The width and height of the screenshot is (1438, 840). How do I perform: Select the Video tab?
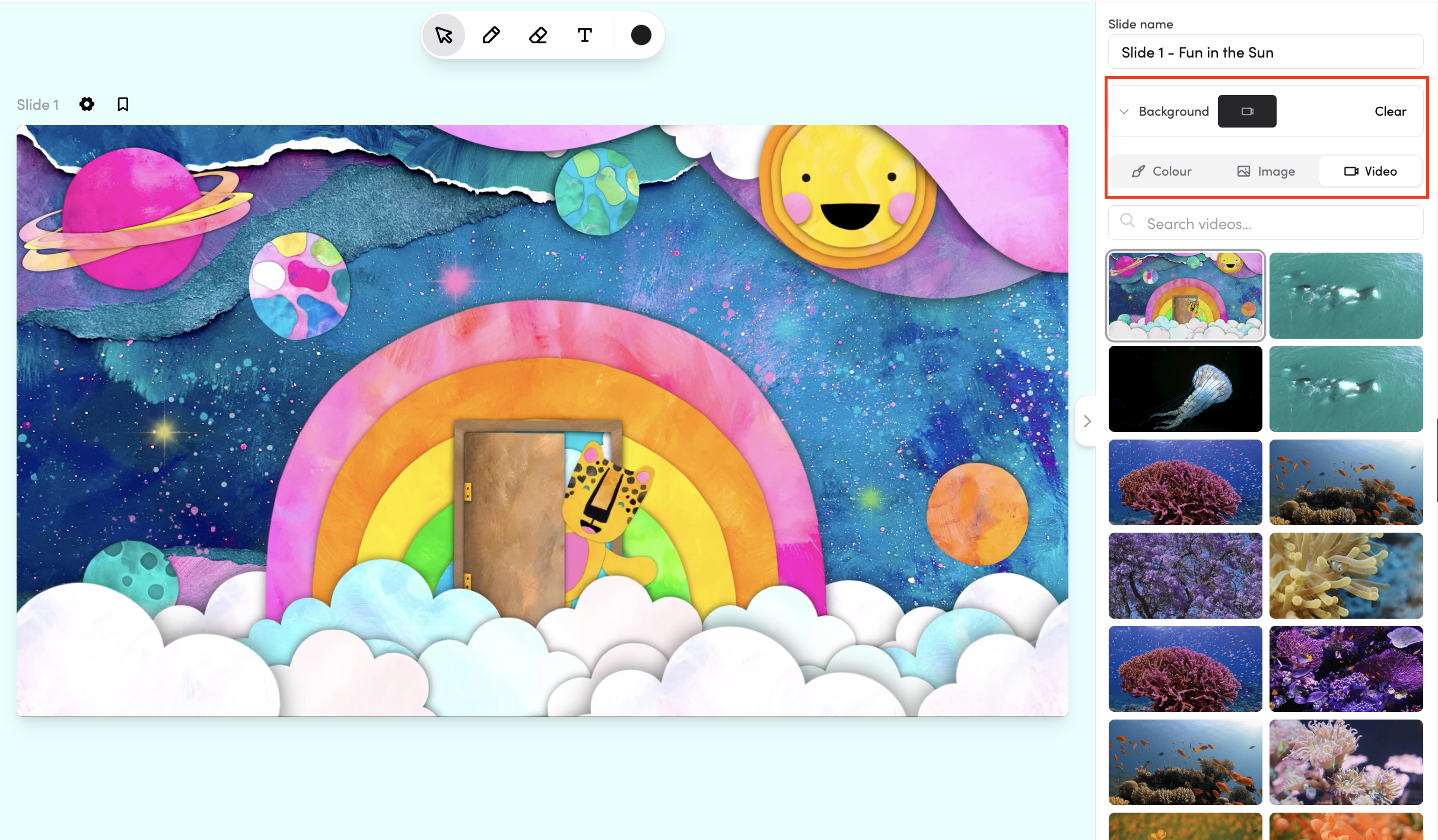point(1370,171)
